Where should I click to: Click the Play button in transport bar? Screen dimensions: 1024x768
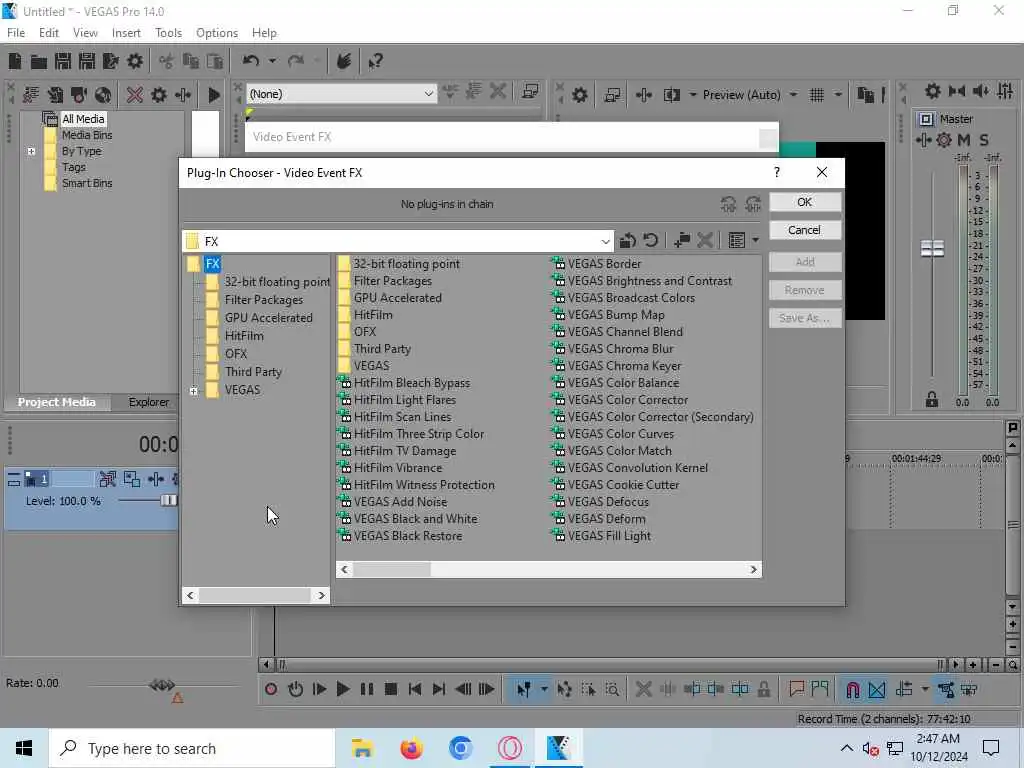coord(343,689)
